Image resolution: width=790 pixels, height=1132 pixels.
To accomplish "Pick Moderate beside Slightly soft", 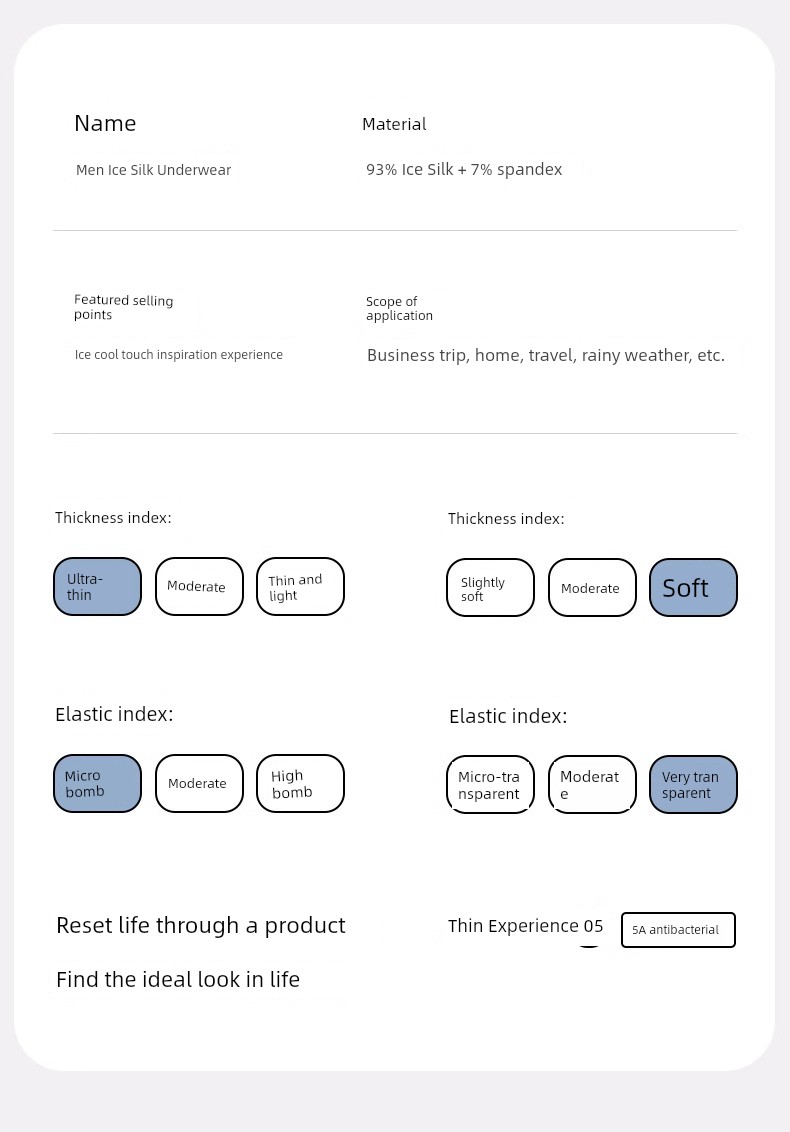I will [x=592, y=588].
